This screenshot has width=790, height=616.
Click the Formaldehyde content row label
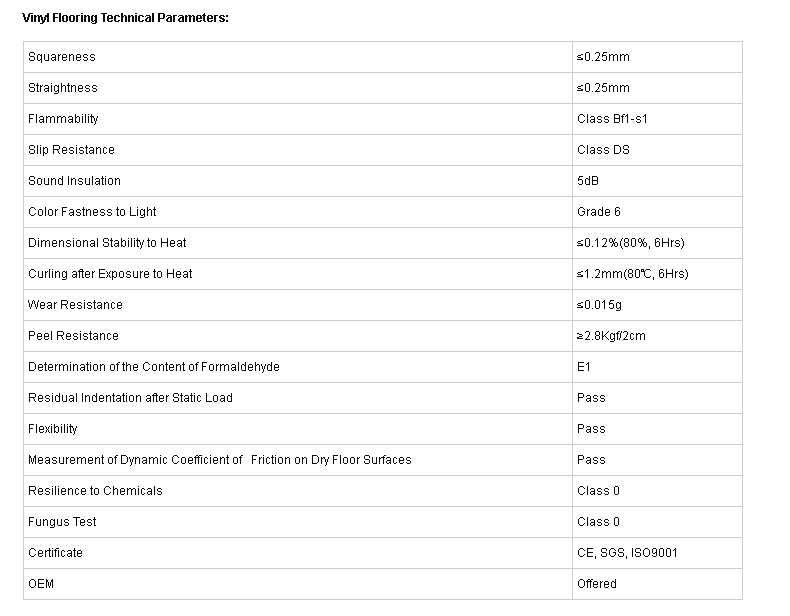[154, 367]
